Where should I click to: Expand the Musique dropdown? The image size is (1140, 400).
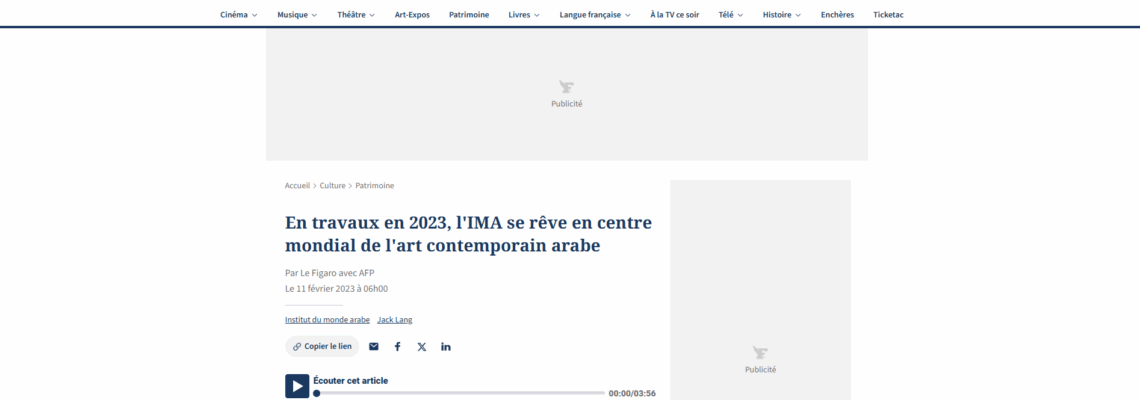pos(297,15)
